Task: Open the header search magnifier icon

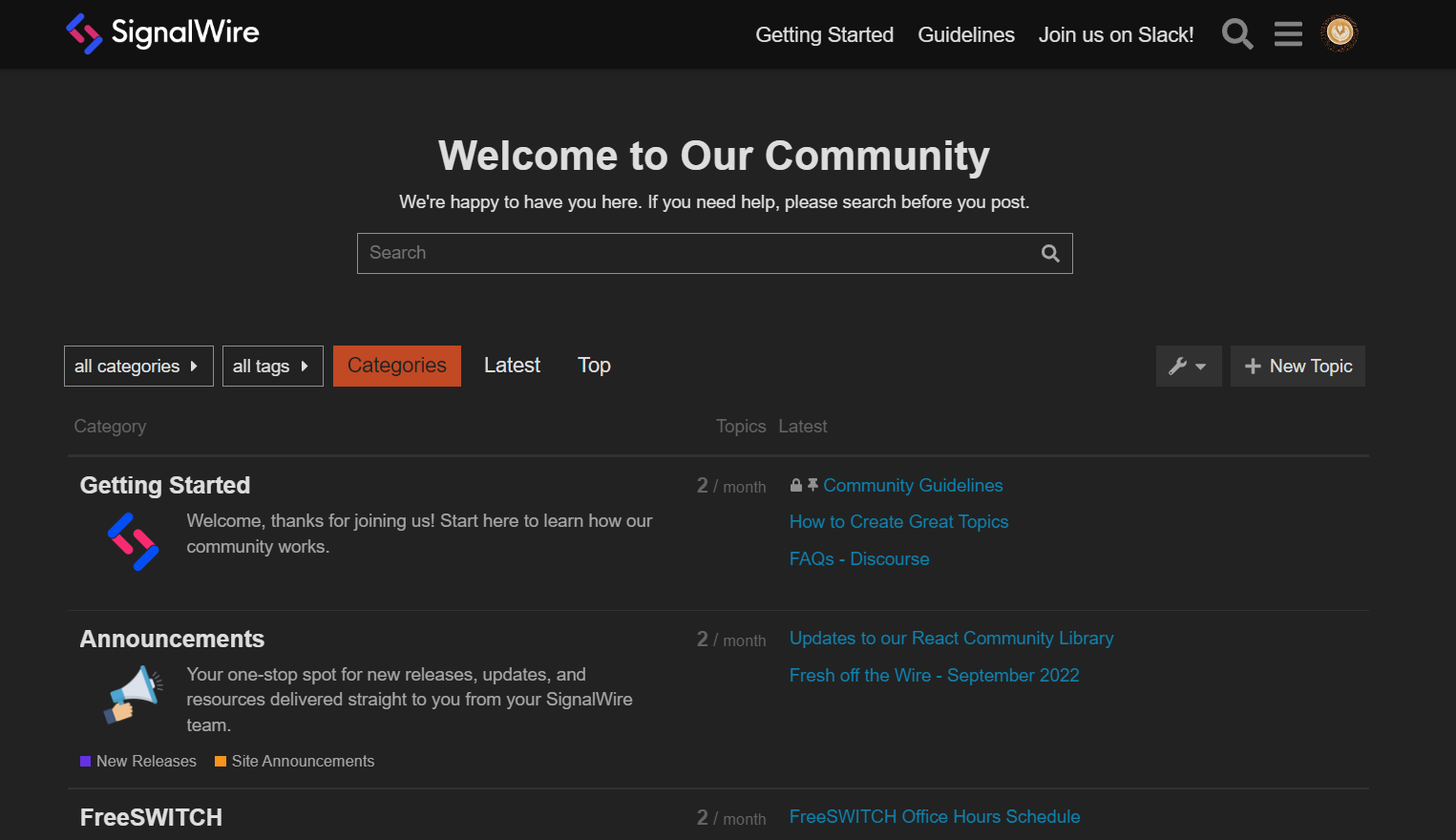Action: tap(1237, 34)
